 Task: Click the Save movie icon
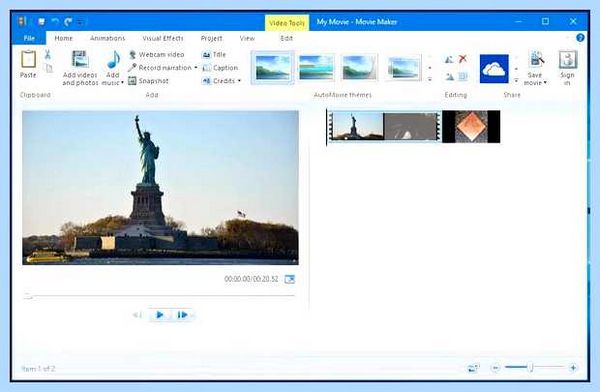point(536,59)
